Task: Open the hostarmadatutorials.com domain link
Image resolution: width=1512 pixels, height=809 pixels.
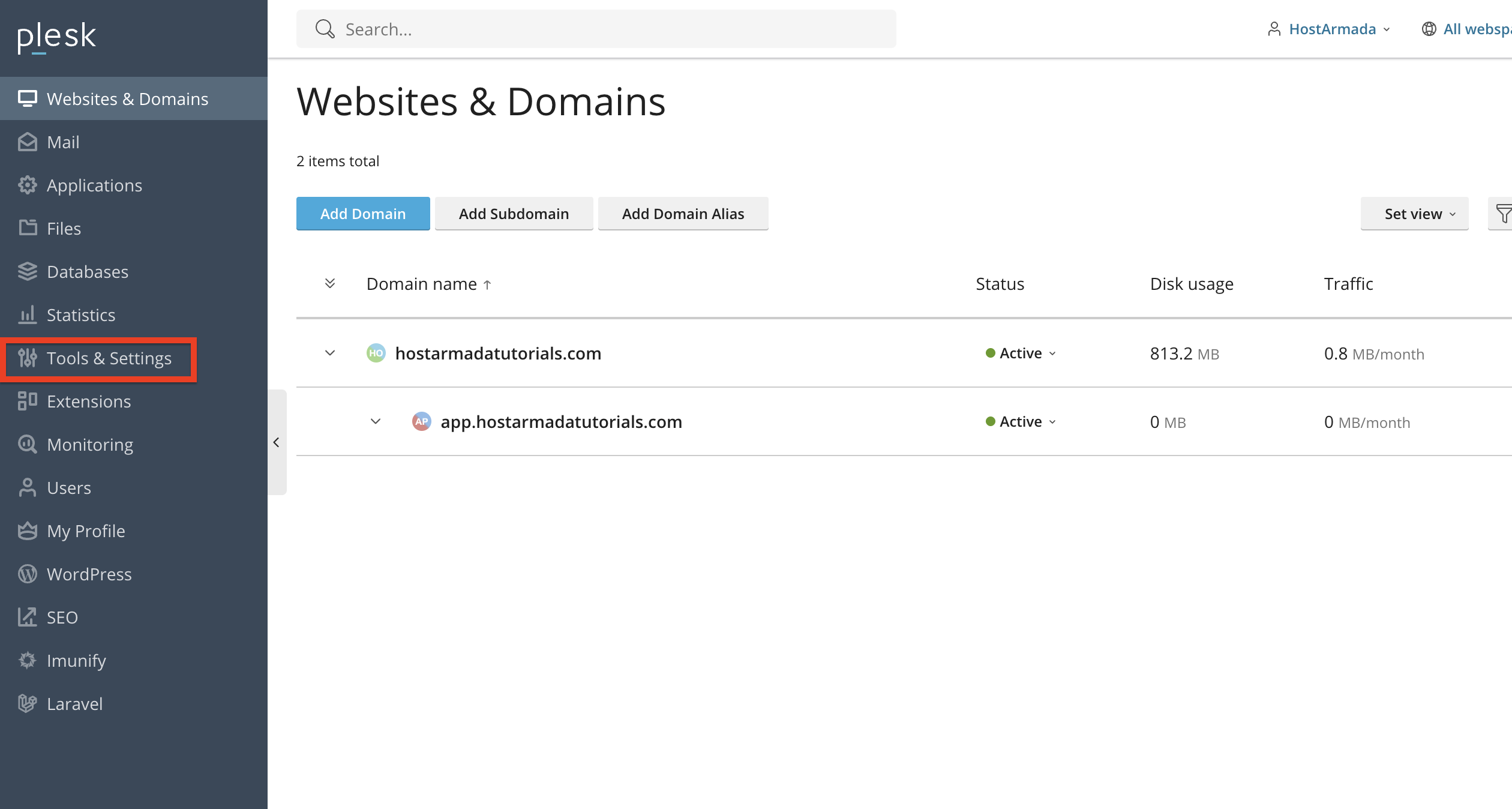Action: 498,353
